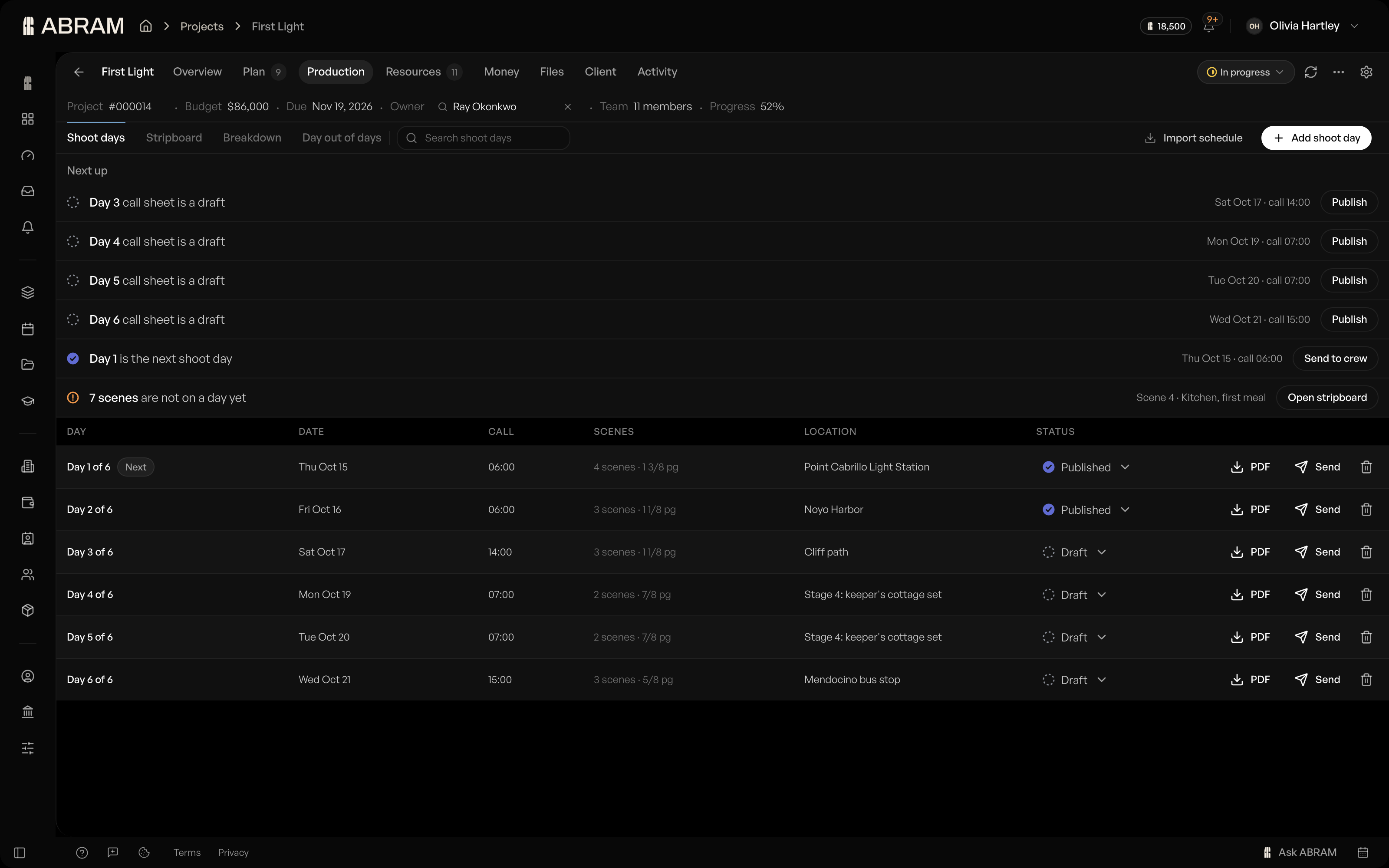The height and width of the screenshot is (868, 1389).
Task: Open the Day out of days tab
Action: (x=342, y=138)
